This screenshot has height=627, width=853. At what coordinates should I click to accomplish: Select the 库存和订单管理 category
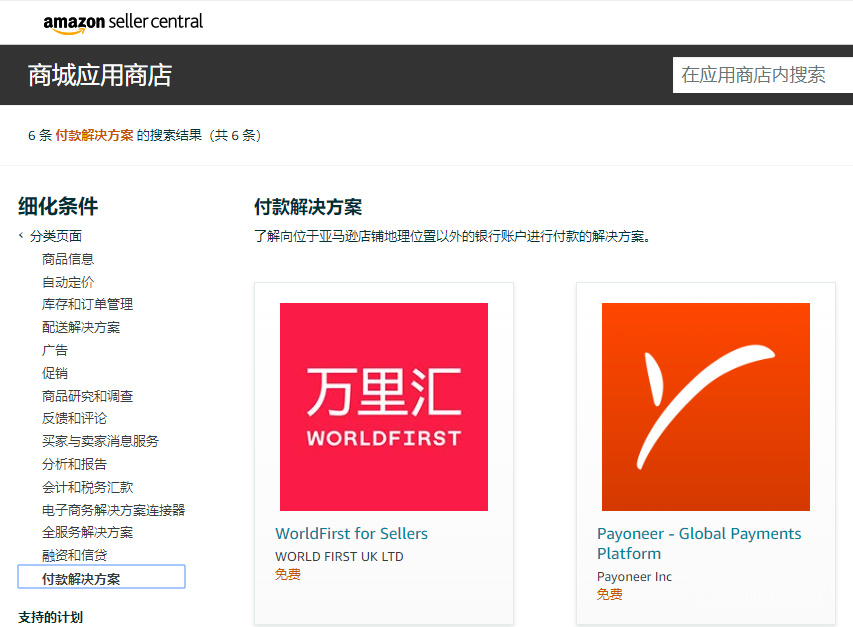88,304
